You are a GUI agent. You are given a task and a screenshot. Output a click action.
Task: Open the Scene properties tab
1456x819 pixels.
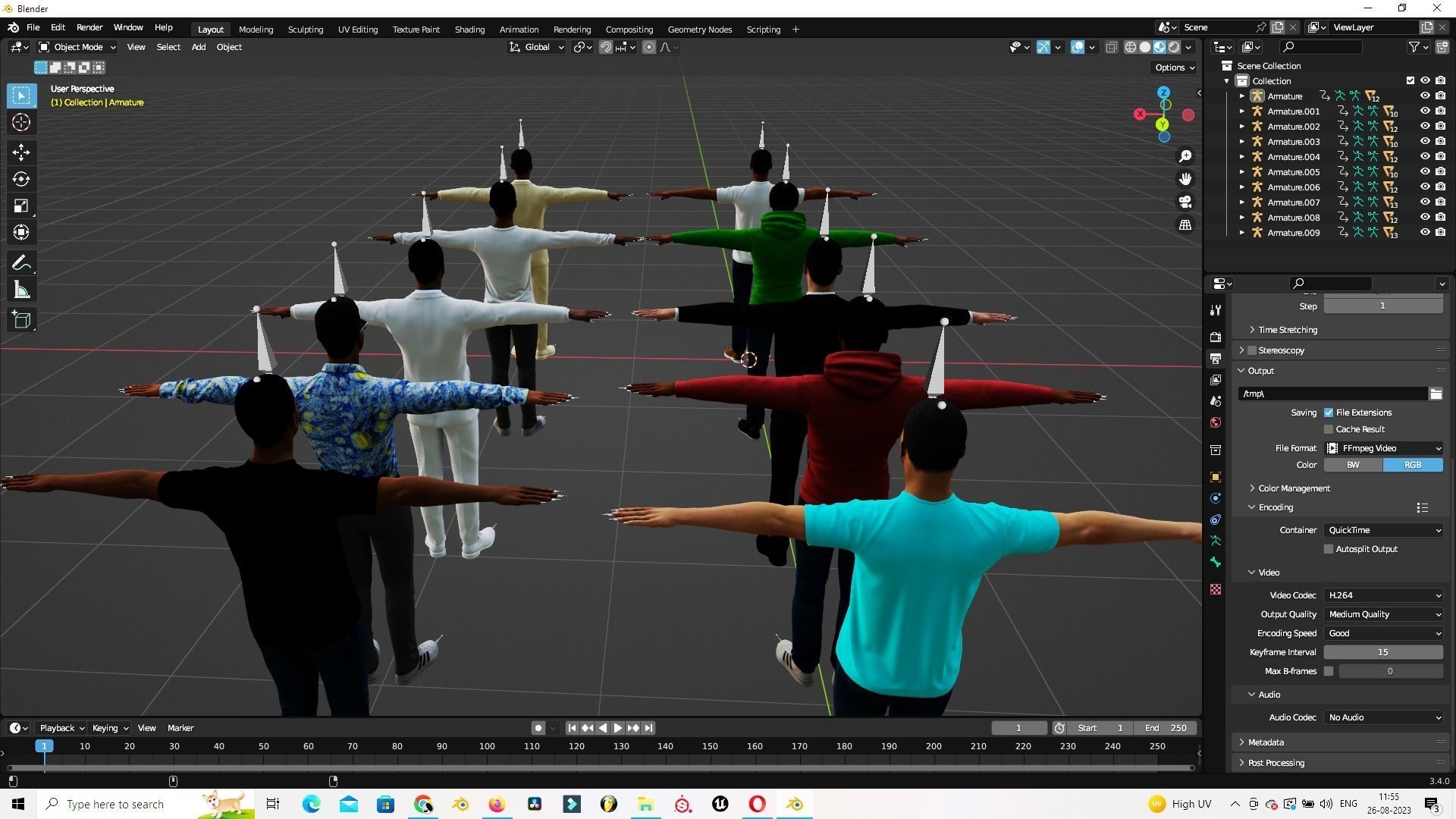coord(1216,401)
